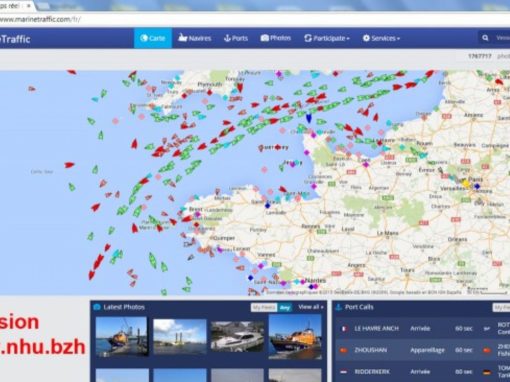Expand the Services dropdown
The height and width of the screenshot is (382, 510).
[381, 38]
